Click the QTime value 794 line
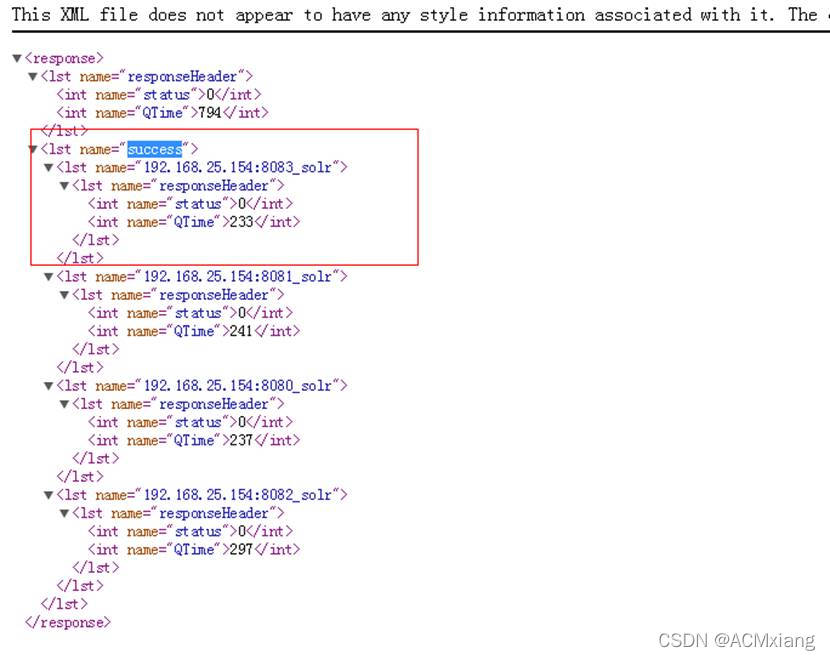Image resolution: width=830 pixels, height=660 pixels. pos(163,113)
